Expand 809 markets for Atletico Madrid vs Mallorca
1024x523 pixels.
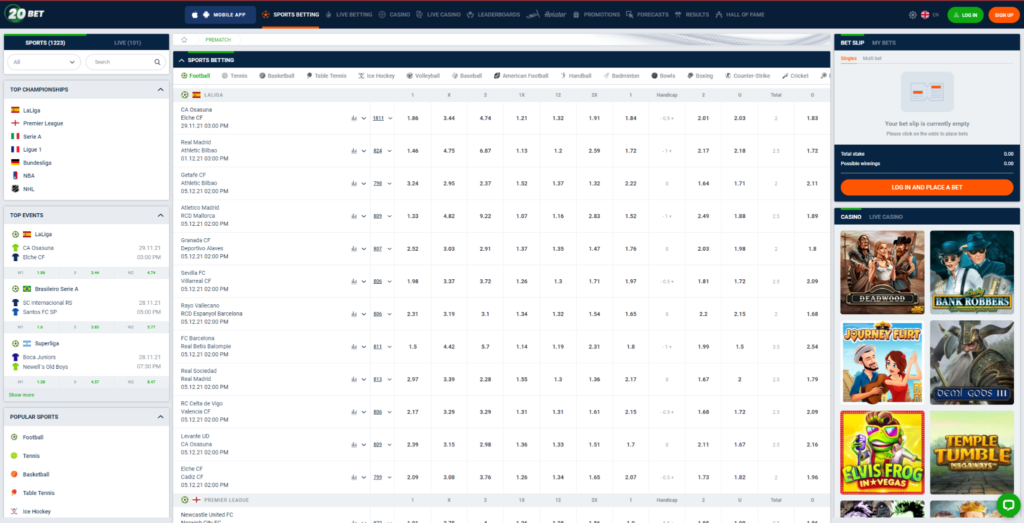(383, 216)
